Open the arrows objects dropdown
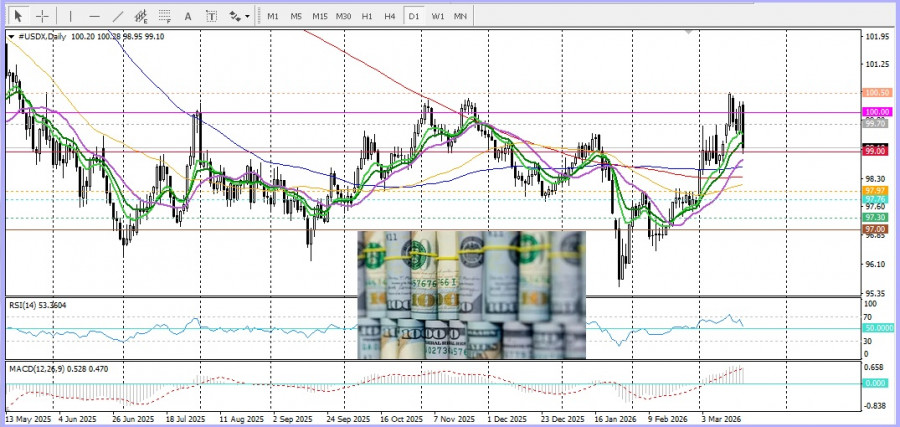This screenshot has height=427, width=900. (238, 16)
